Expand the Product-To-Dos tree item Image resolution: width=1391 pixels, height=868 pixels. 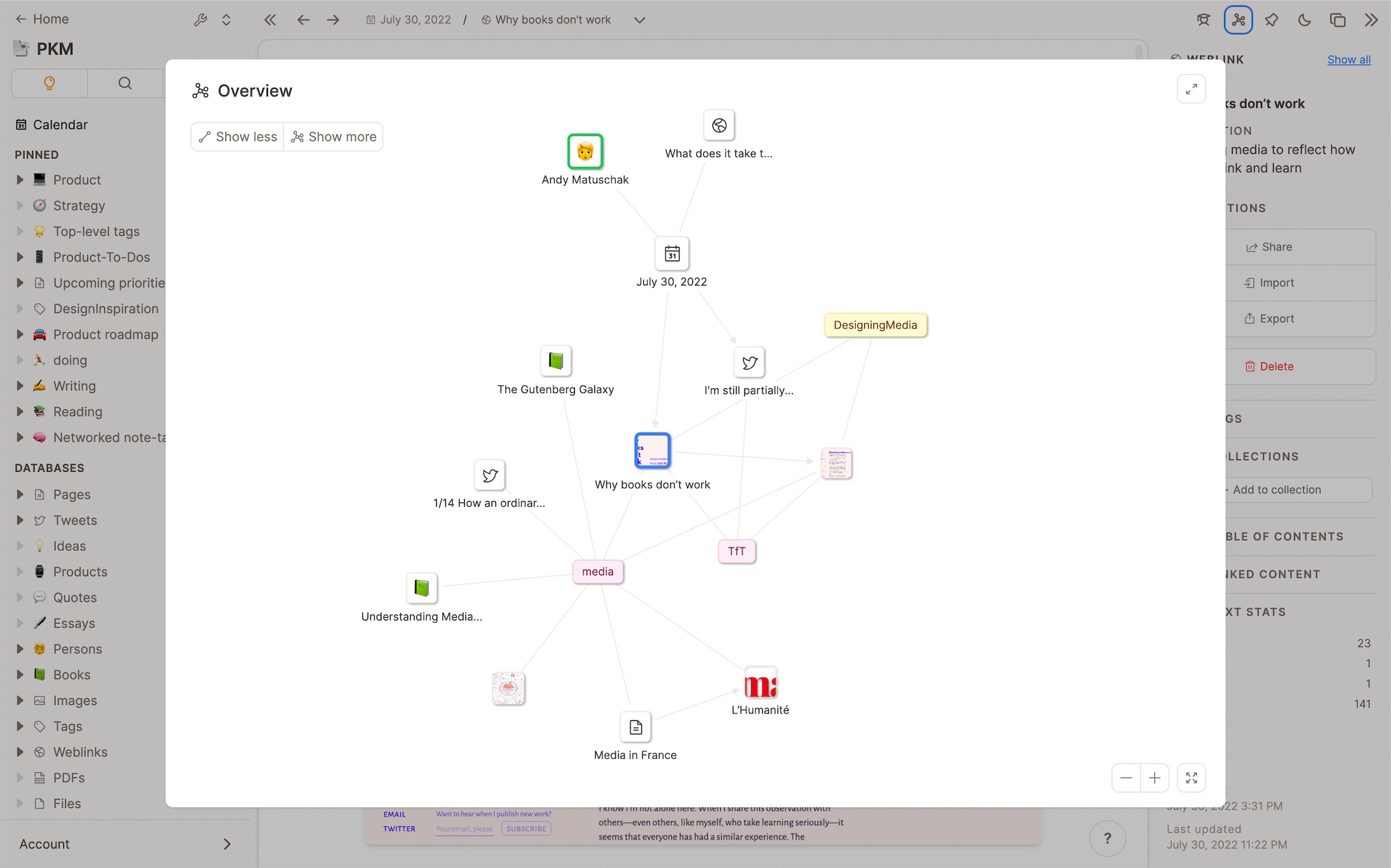(x=20, y=257)
